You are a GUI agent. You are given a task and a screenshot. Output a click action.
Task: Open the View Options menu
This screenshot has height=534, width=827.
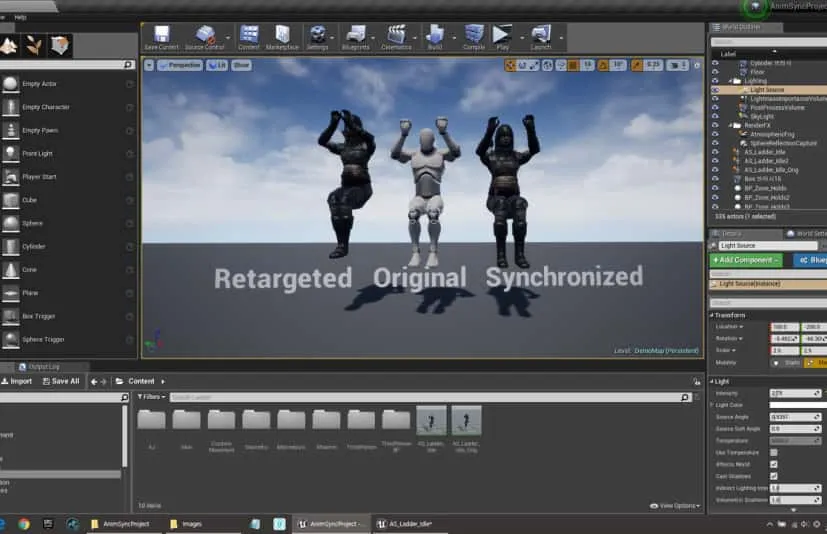tap(675, 506)
